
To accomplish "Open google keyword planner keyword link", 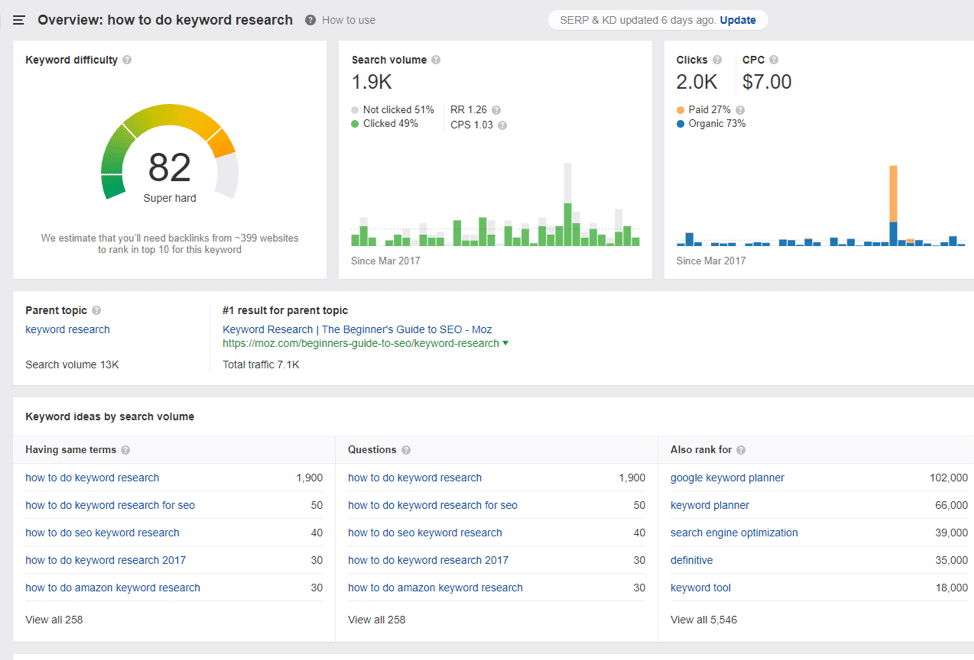I will 727,477.
